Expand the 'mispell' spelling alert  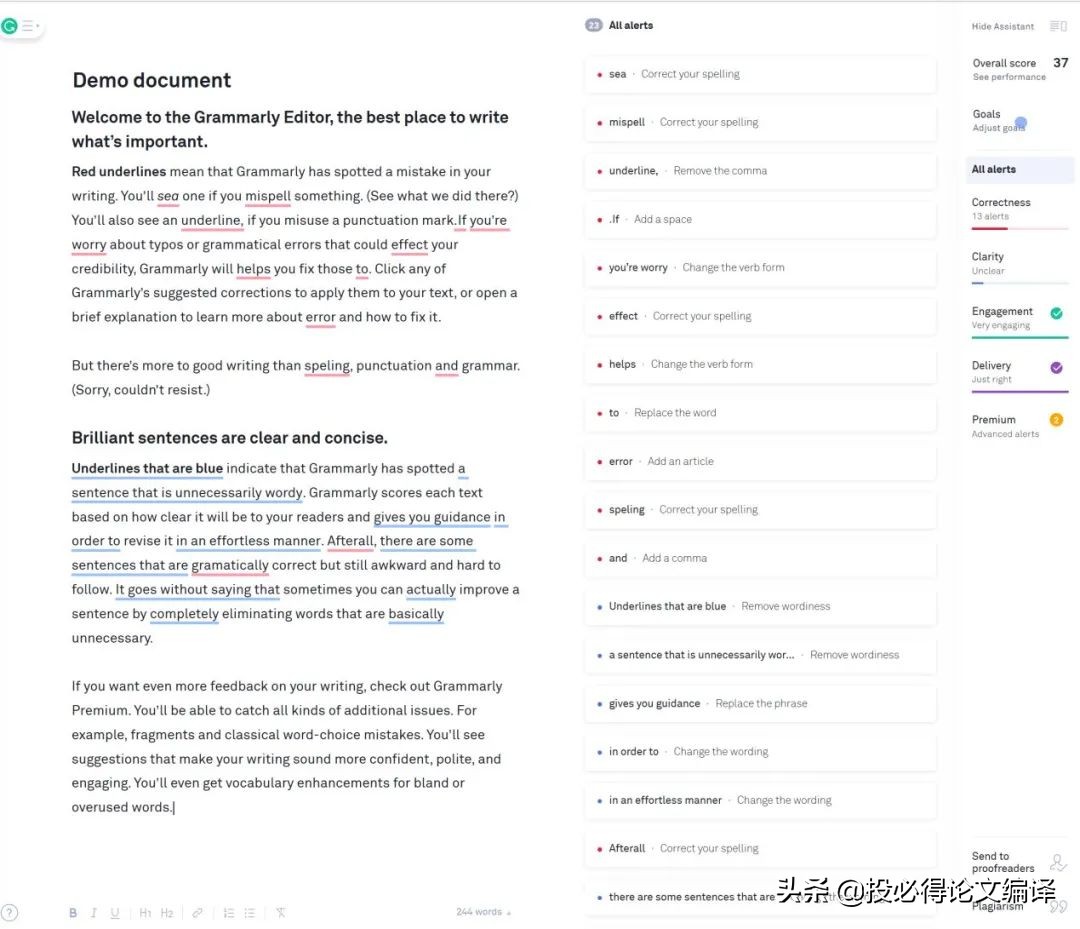point(760,123)
